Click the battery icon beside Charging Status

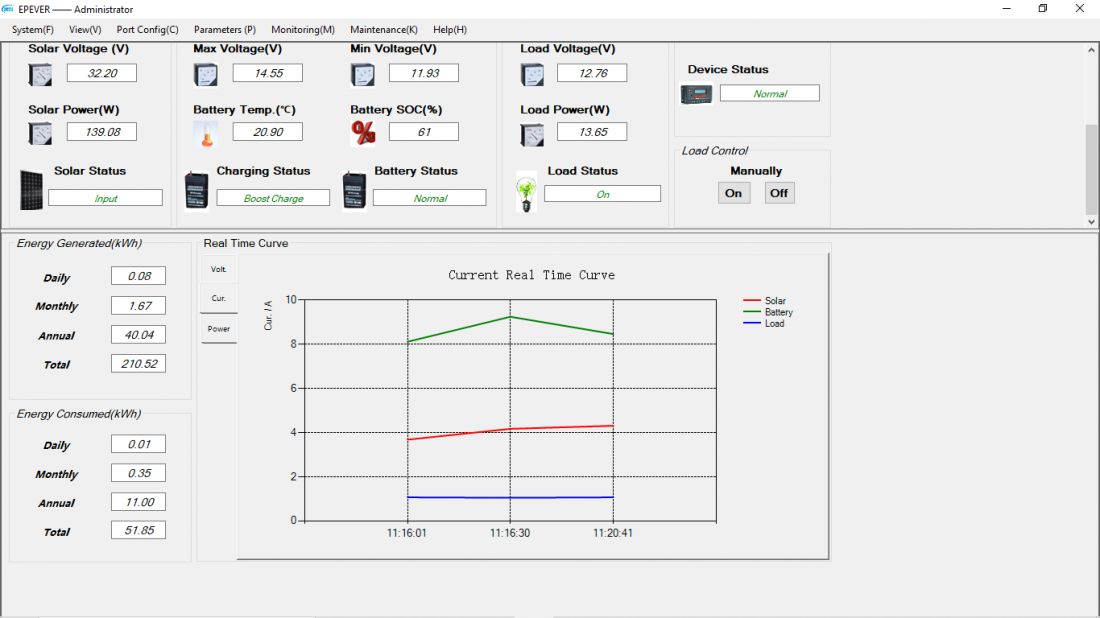point(196,190)
